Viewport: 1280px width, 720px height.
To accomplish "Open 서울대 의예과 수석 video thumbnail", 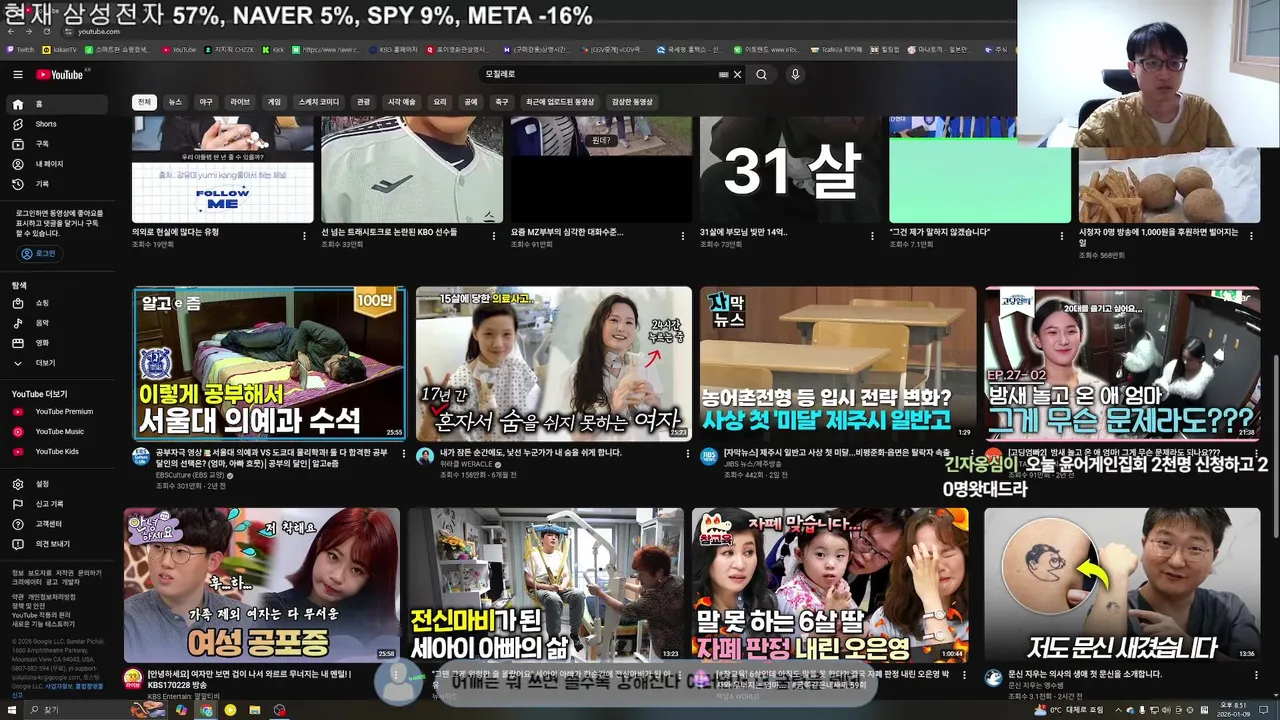I will tap(269, 364).
